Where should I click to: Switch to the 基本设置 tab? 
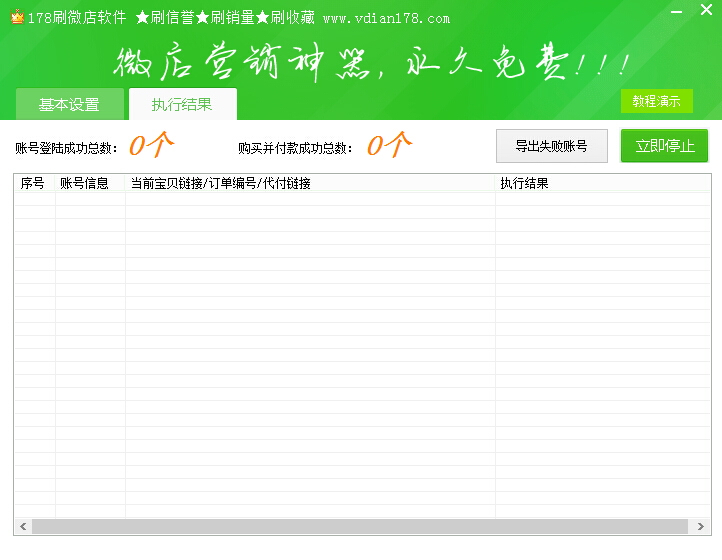click(70, 105)
